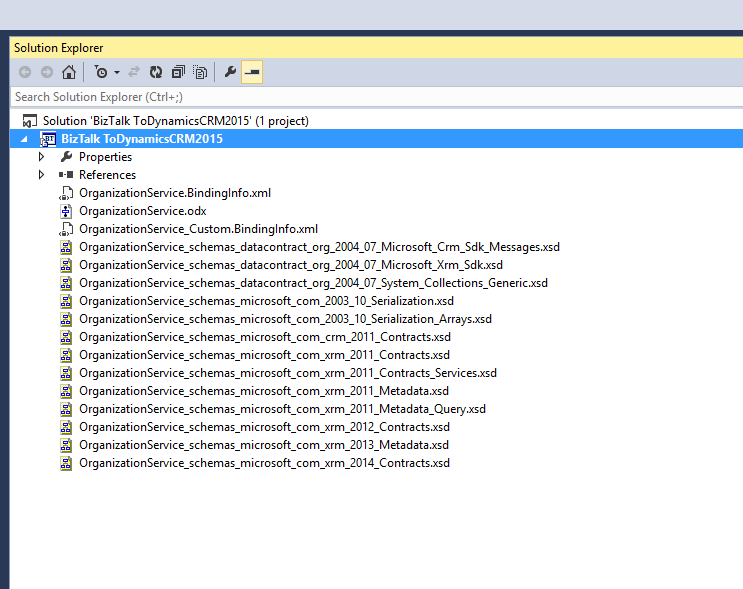Select the crm_2011_Contracts.xsd schema
This screenshot has width=743, height=589.
pos(265,337)
